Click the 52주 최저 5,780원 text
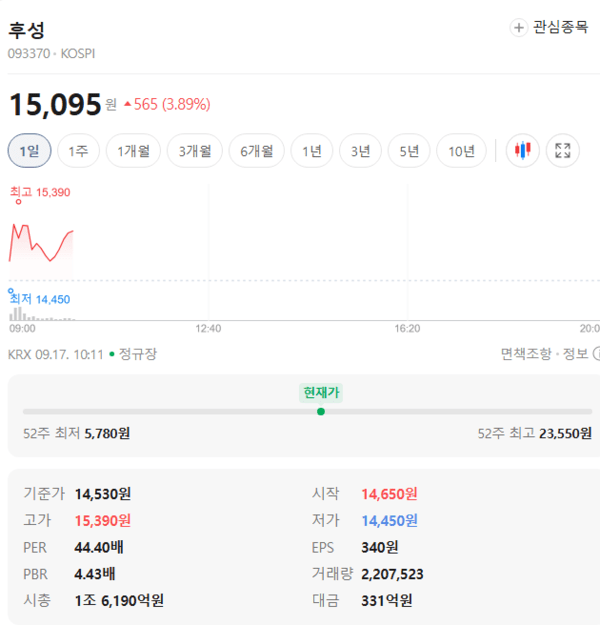Screen dimensions: 600x625 (x=77, y=433)
